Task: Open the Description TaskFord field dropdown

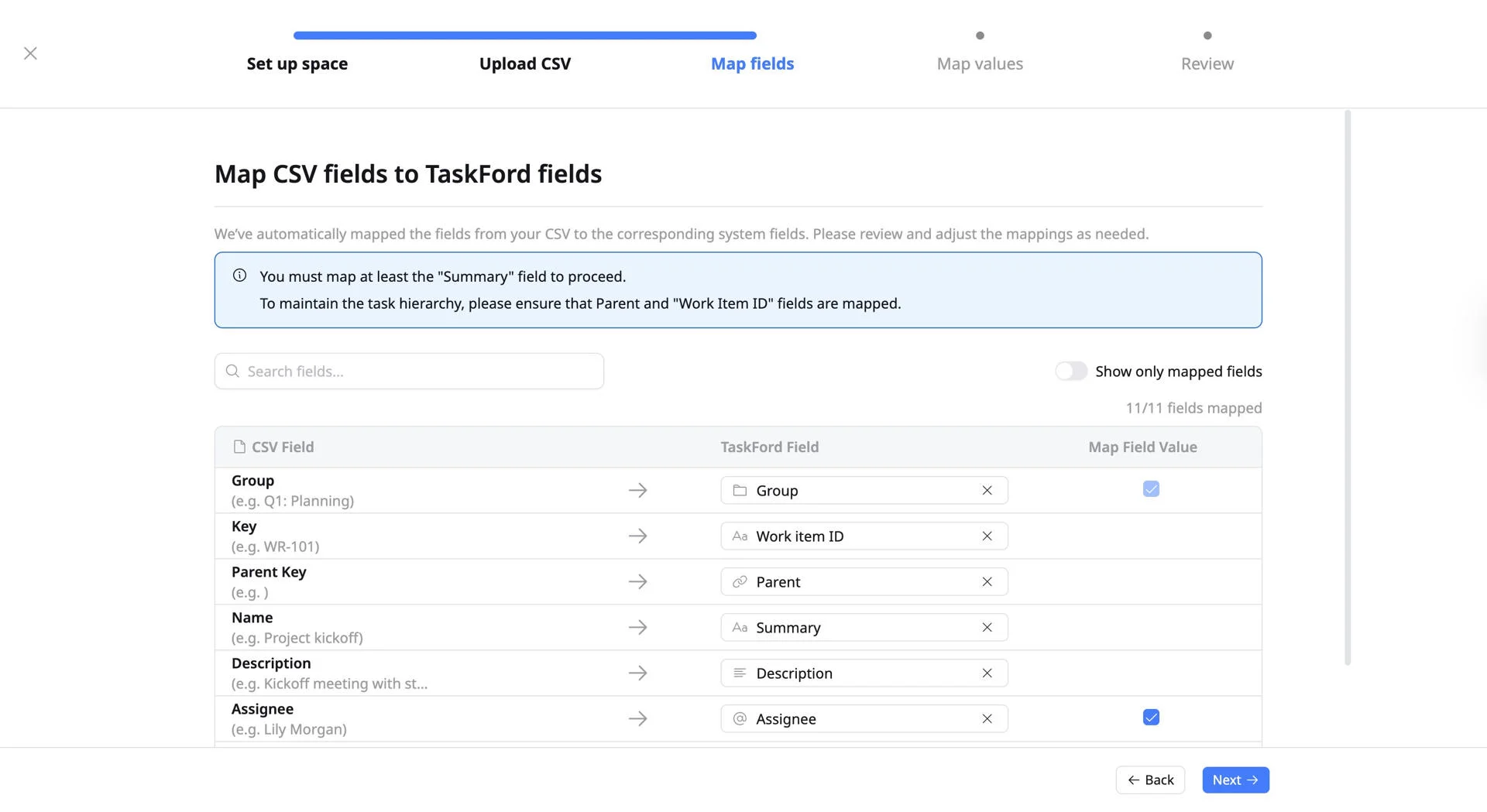Action: click(x=864, y=673)
